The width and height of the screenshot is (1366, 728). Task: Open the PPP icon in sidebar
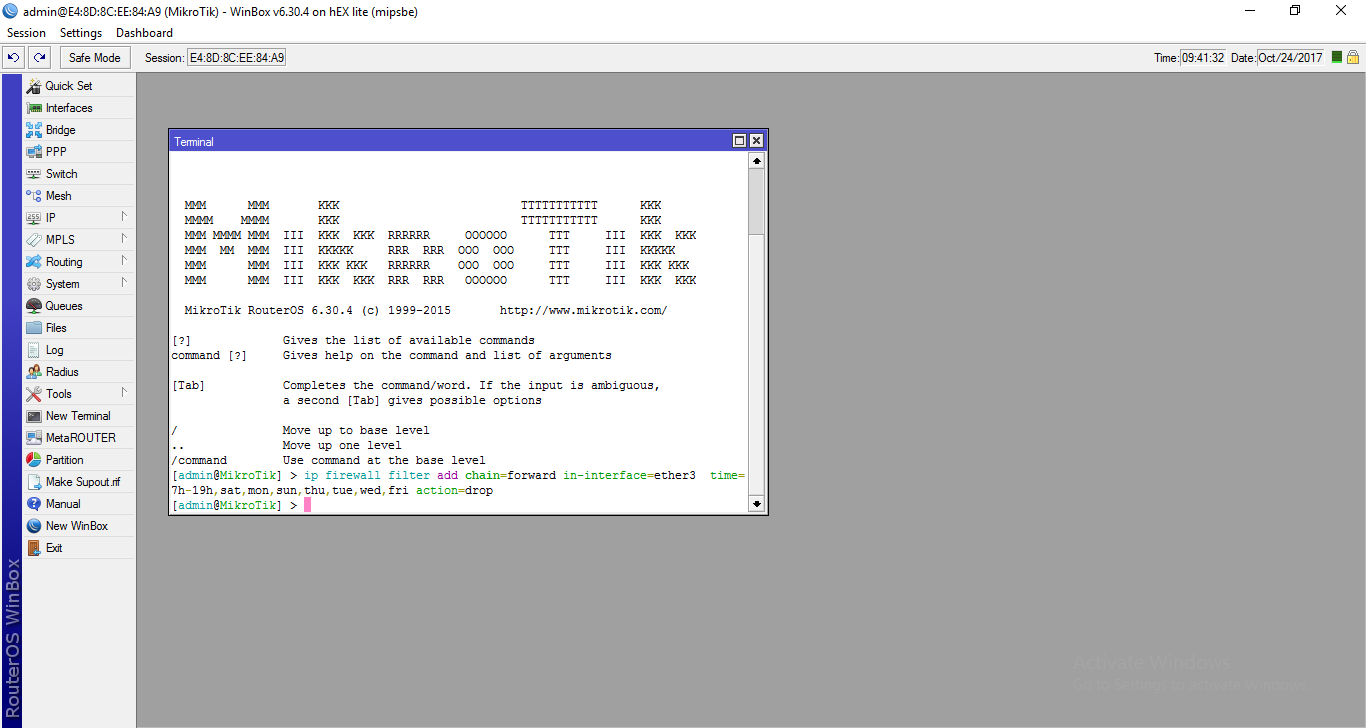click(x=34, y=152)
